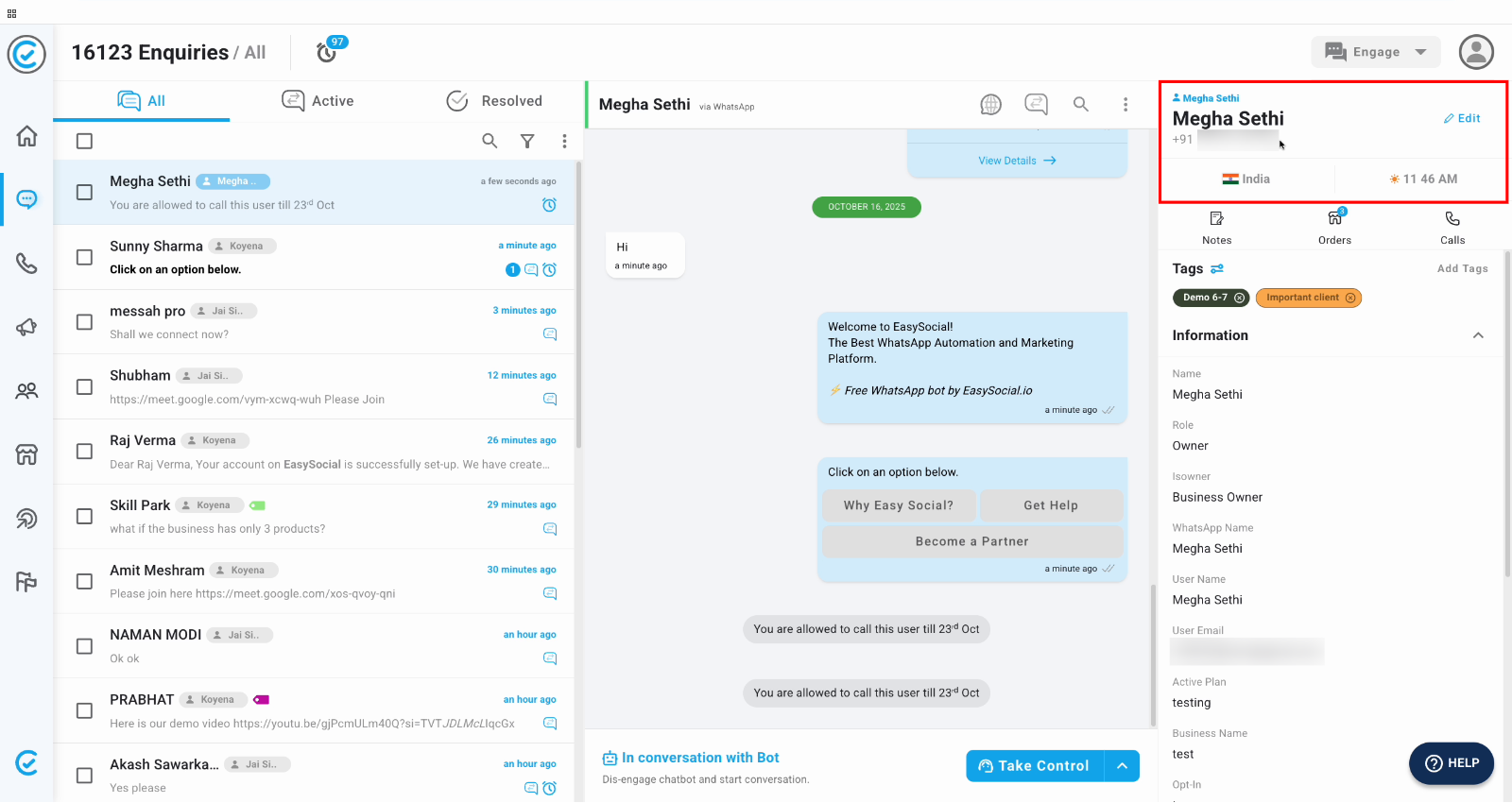Open the campaigns megaphone sidebar icon
The height and width of the screenshot is (803, 1512).
(26, 327)
